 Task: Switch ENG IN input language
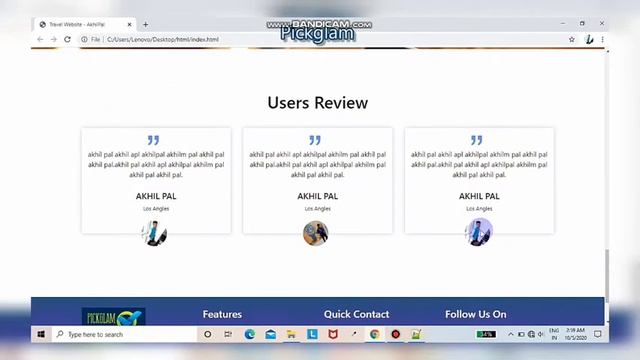tap(554, 334)
